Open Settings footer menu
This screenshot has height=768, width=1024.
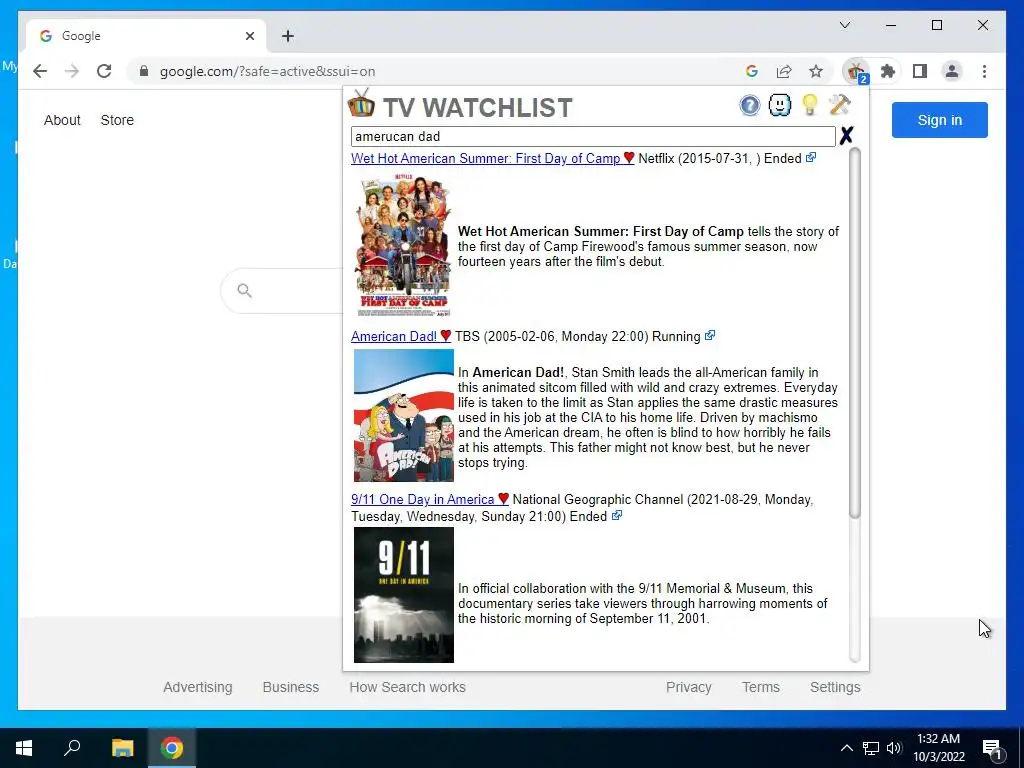pyautogui.click(x=835, y=687)
